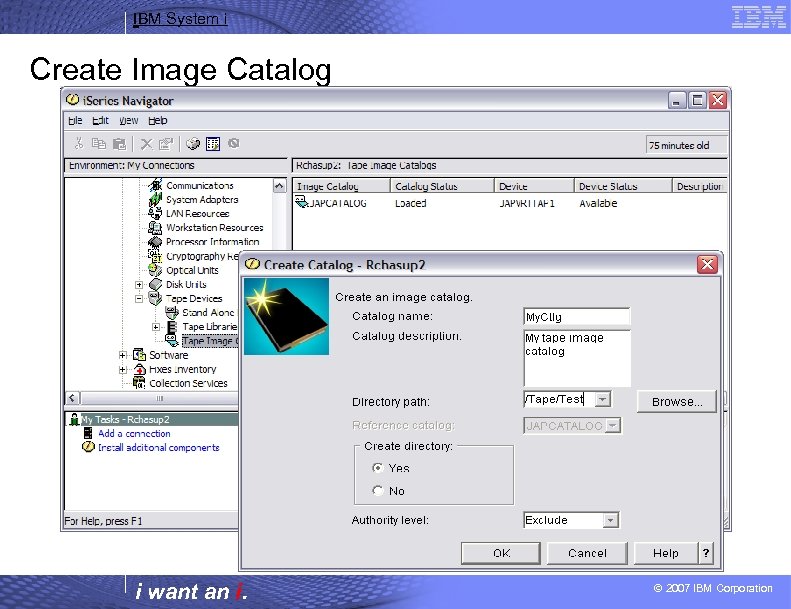Click the Delete X toolbar icon
Screen dimensions: 791x609
click(146, 144)
